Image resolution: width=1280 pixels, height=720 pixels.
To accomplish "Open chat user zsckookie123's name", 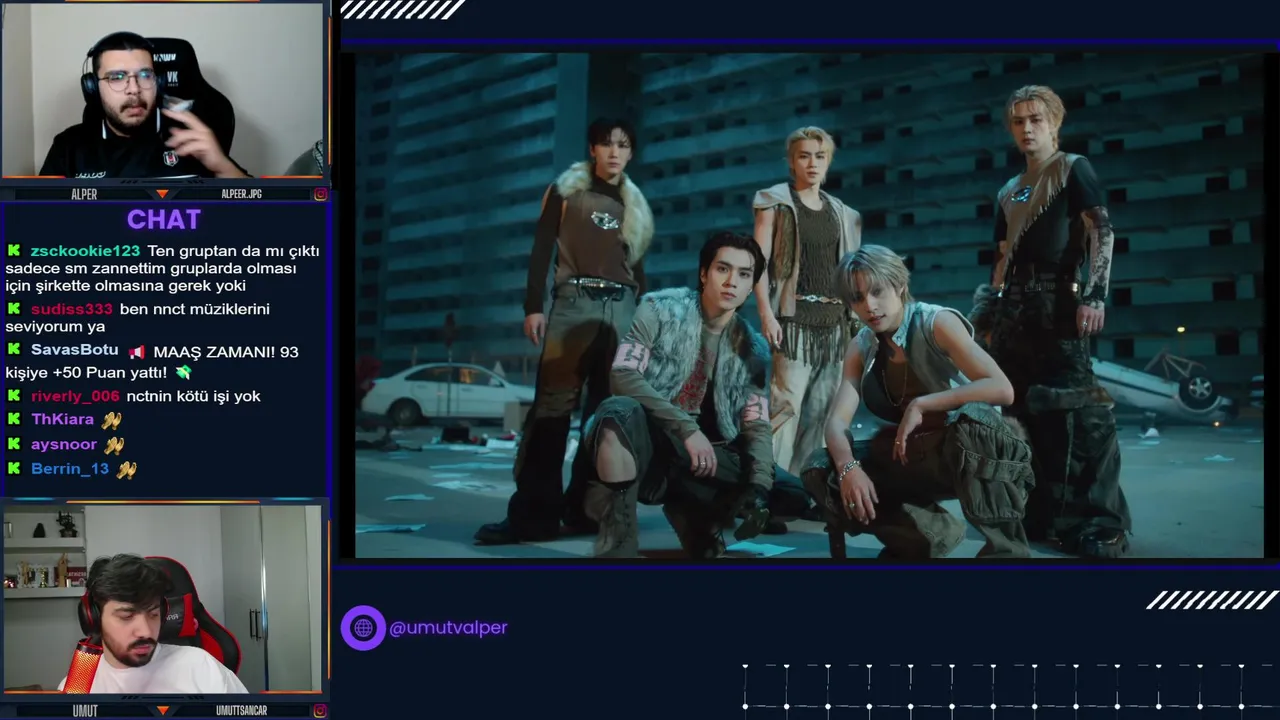I will pyautogui.click(x=85, y=251).
